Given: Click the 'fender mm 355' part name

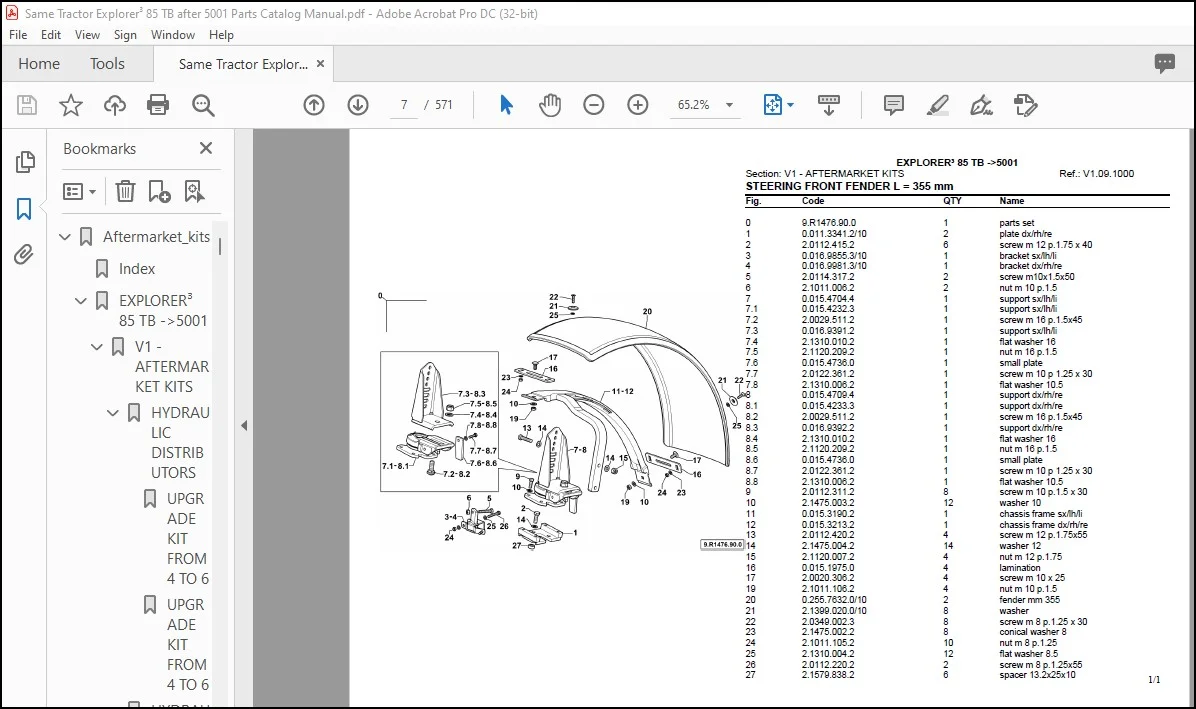Looking at the screenshot, I should (1029, 600).
